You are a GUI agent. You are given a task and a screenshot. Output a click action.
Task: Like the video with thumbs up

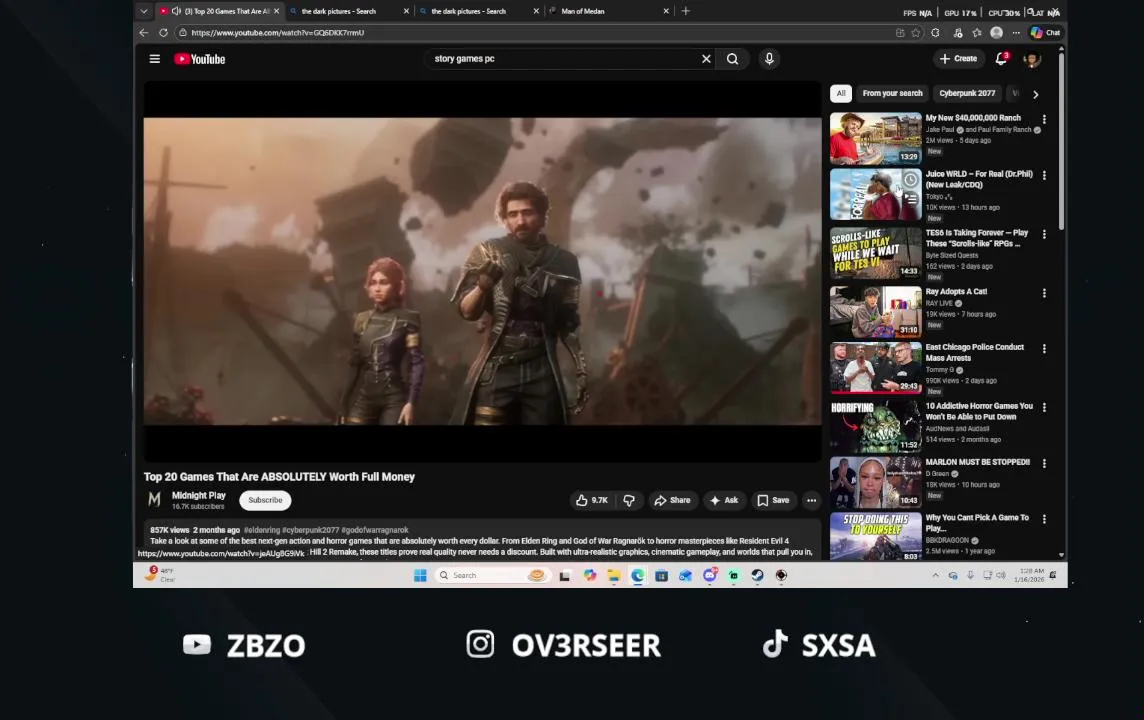[x=592, y=500]
